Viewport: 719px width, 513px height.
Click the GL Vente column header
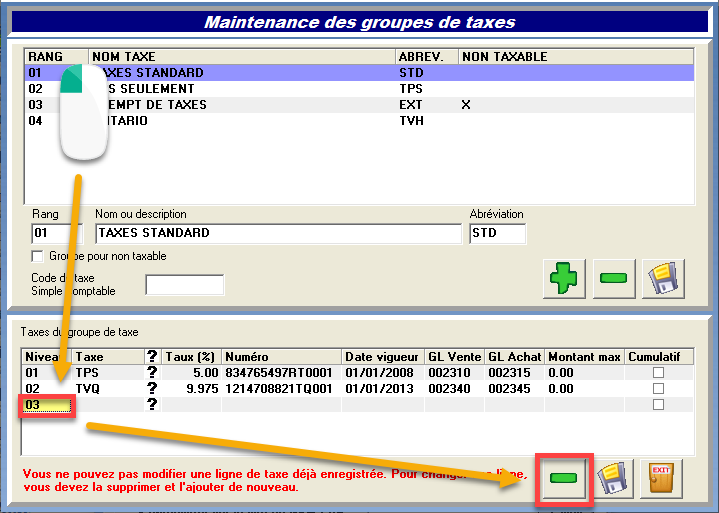click(x=454, y=356)
